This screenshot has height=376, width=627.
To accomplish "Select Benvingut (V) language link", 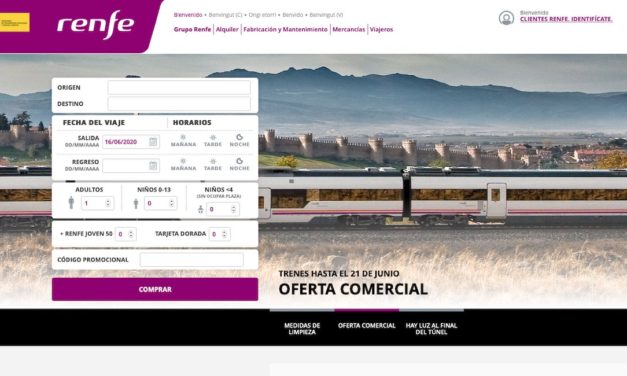I will tap(326, 15).
